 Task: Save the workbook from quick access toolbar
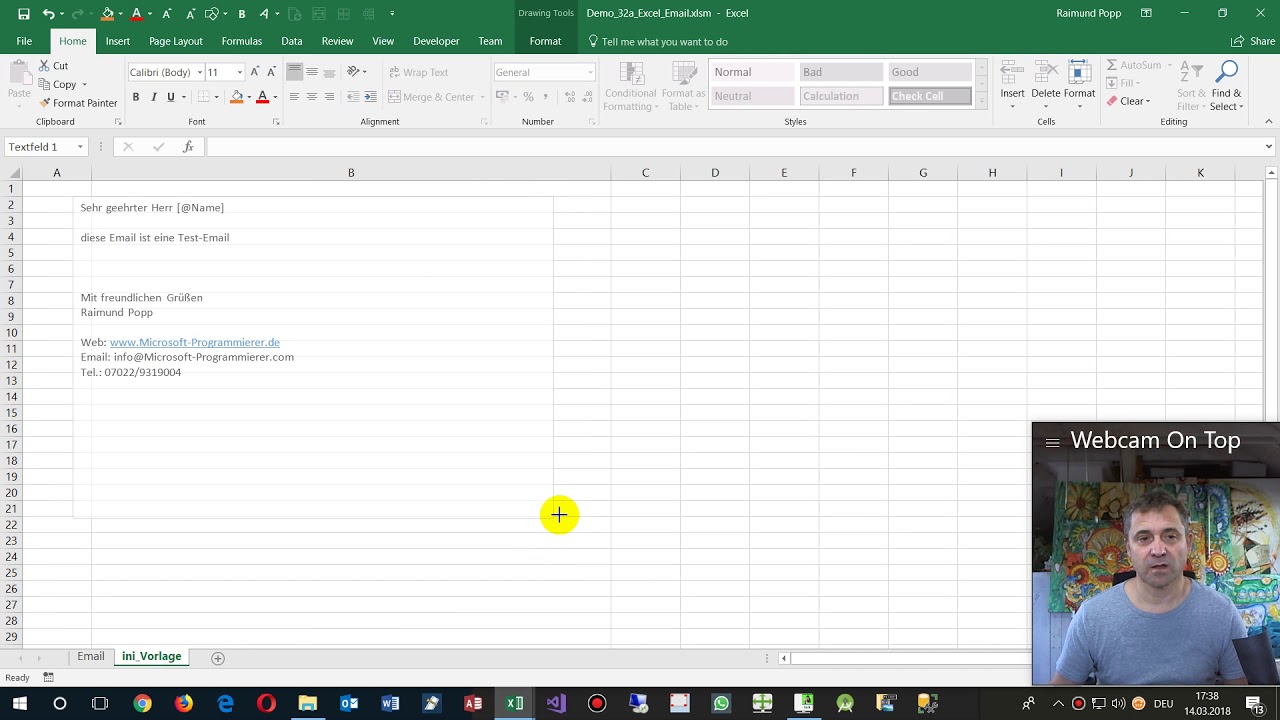point(23,13)
